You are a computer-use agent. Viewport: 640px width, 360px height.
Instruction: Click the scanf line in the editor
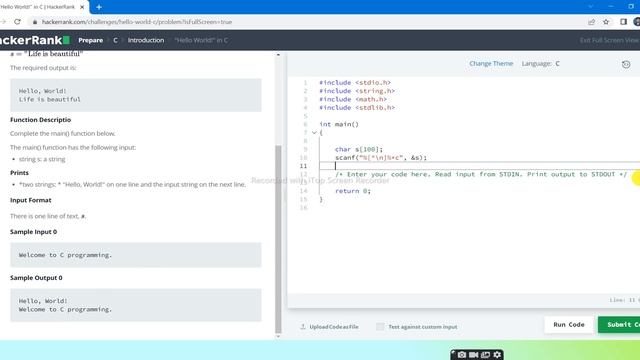pos(381,158)
